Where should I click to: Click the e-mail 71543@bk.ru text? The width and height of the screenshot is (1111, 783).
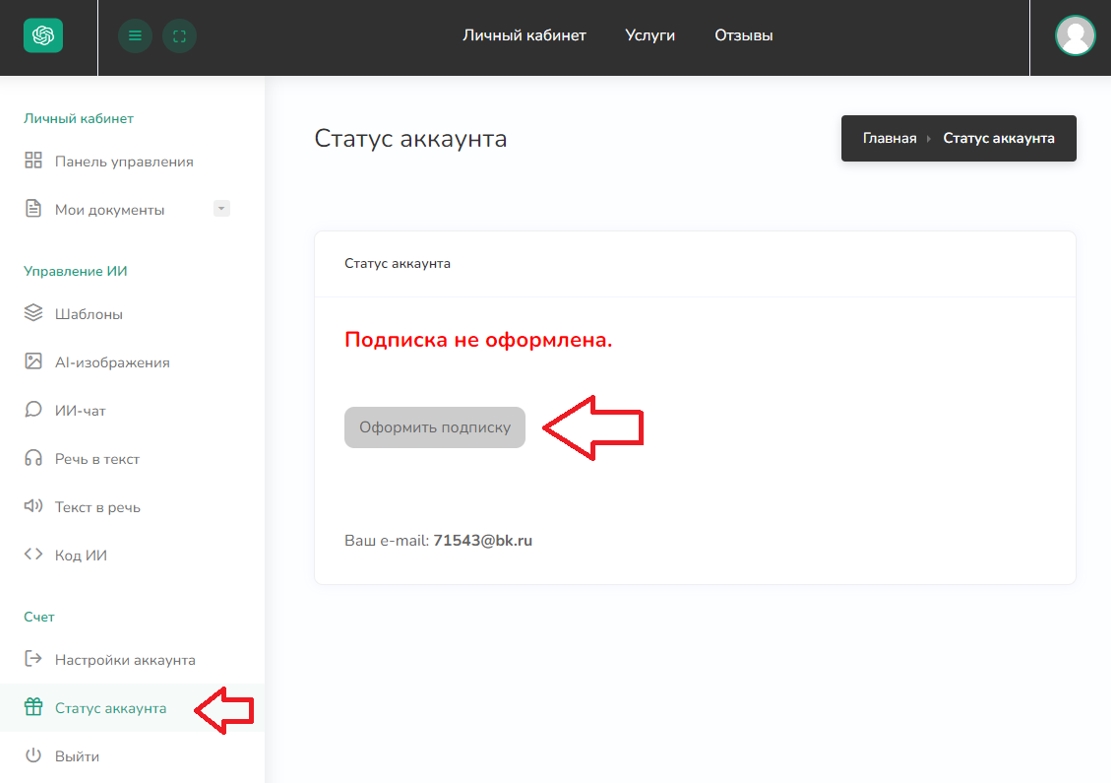click(483, 540)
